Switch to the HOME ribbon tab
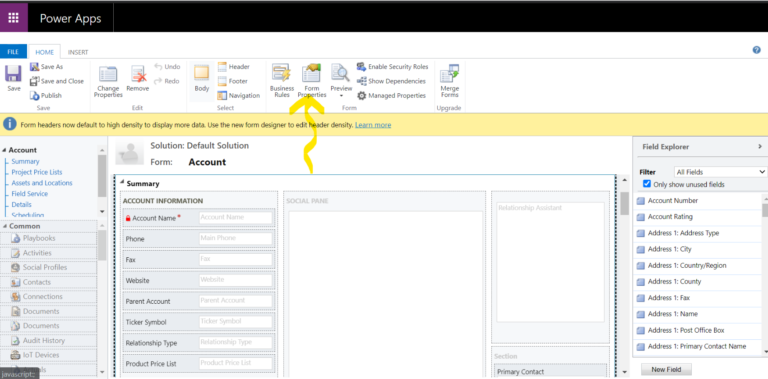The width and height of the screenshot is (768, 379). 45,52
